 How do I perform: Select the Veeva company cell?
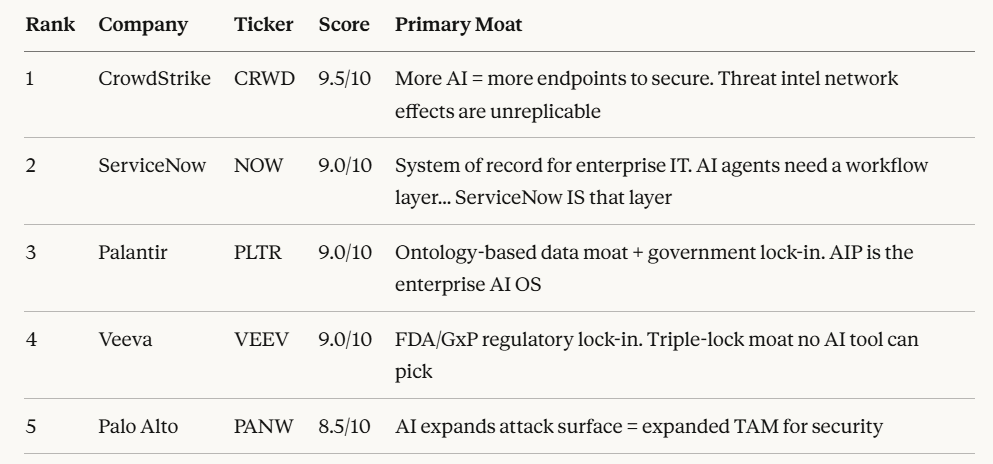[125, 339]
